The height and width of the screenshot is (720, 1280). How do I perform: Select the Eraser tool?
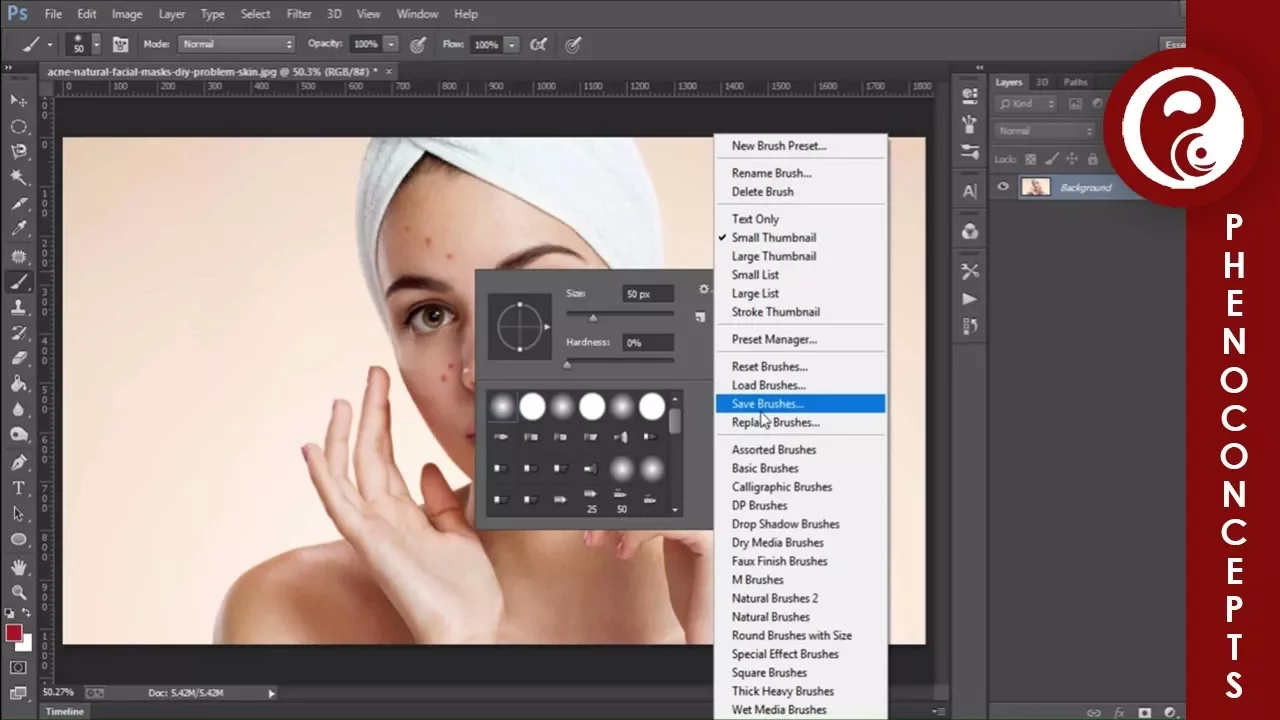click(18, 358)
